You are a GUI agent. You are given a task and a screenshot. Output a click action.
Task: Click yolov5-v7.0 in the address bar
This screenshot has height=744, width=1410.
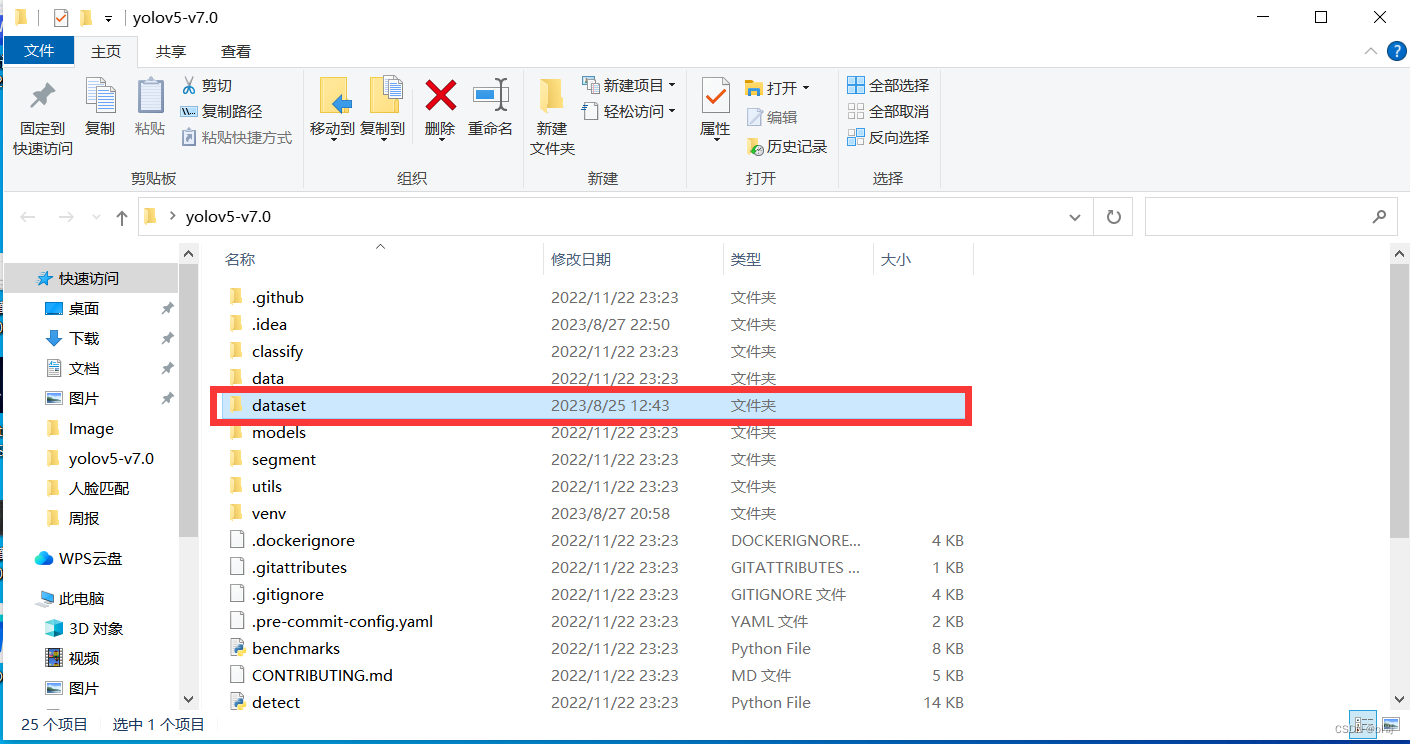(228, 216)
